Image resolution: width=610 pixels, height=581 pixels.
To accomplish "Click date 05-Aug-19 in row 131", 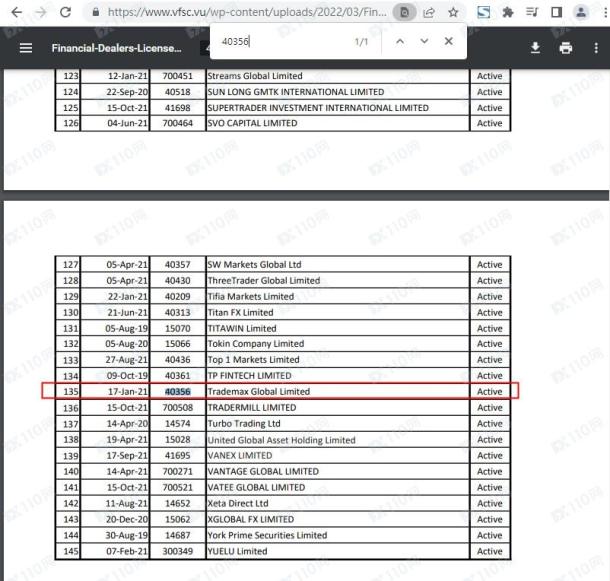I will pyautogui.click(x=127, y=328).
